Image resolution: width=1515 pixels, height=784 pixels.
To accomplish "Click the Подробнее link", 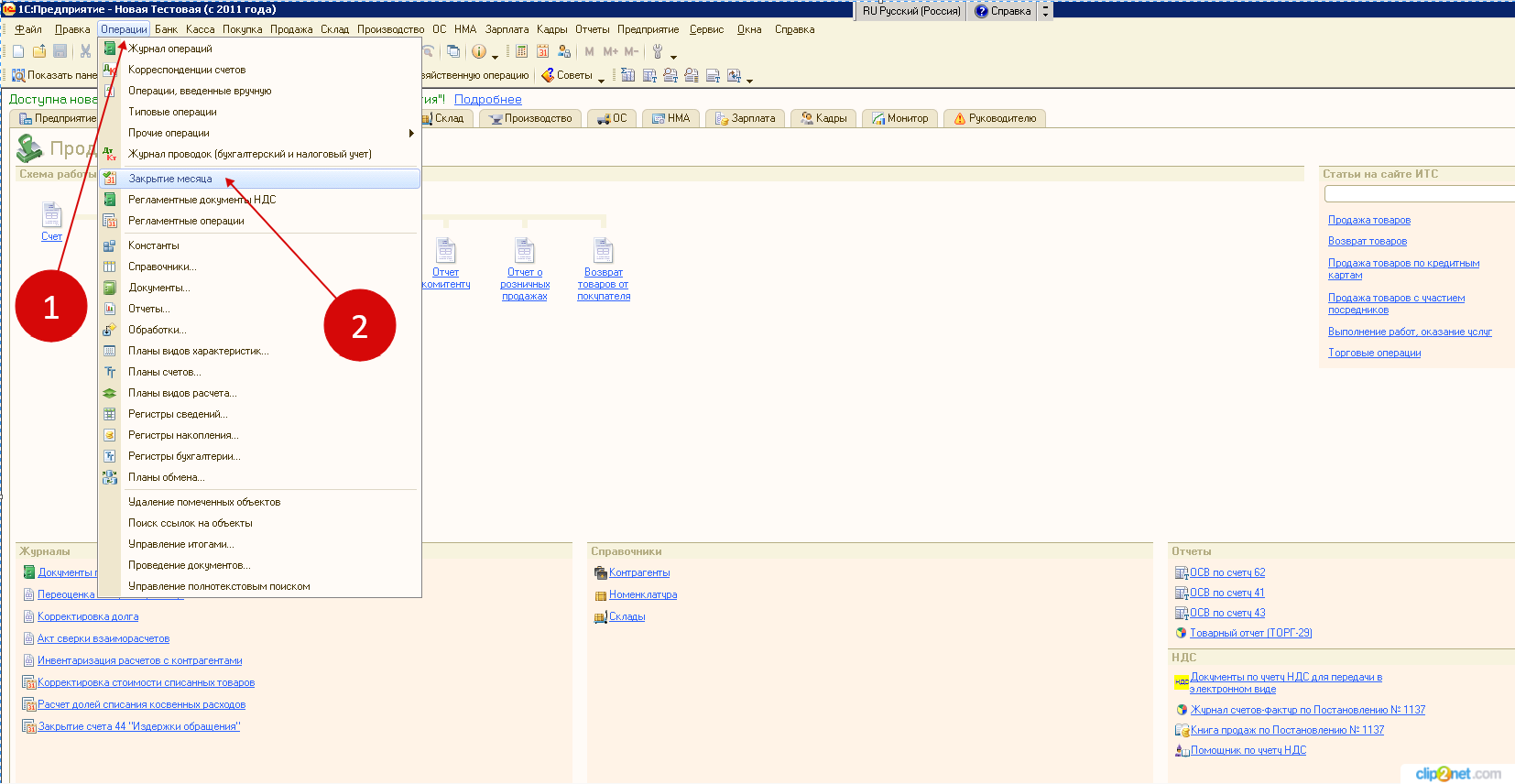I will (488, 99).
